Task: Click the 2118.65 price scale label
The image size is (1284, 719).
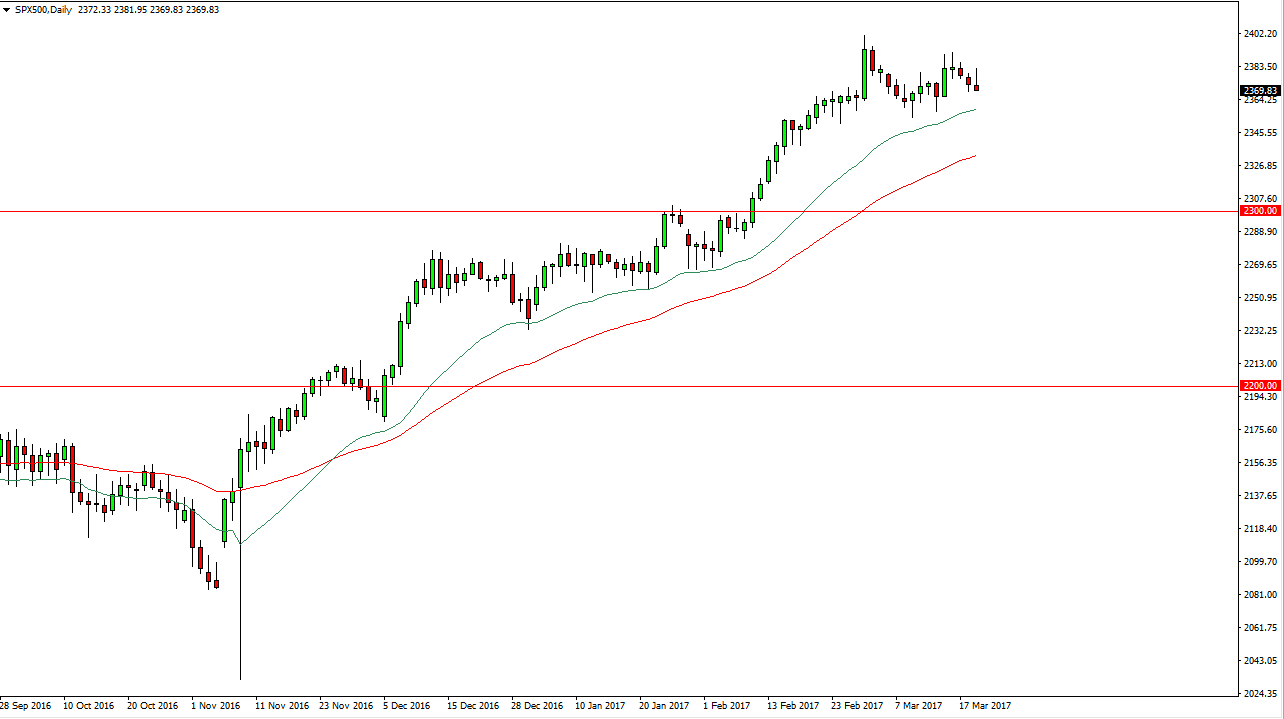Action: [x=1260, y=528]
